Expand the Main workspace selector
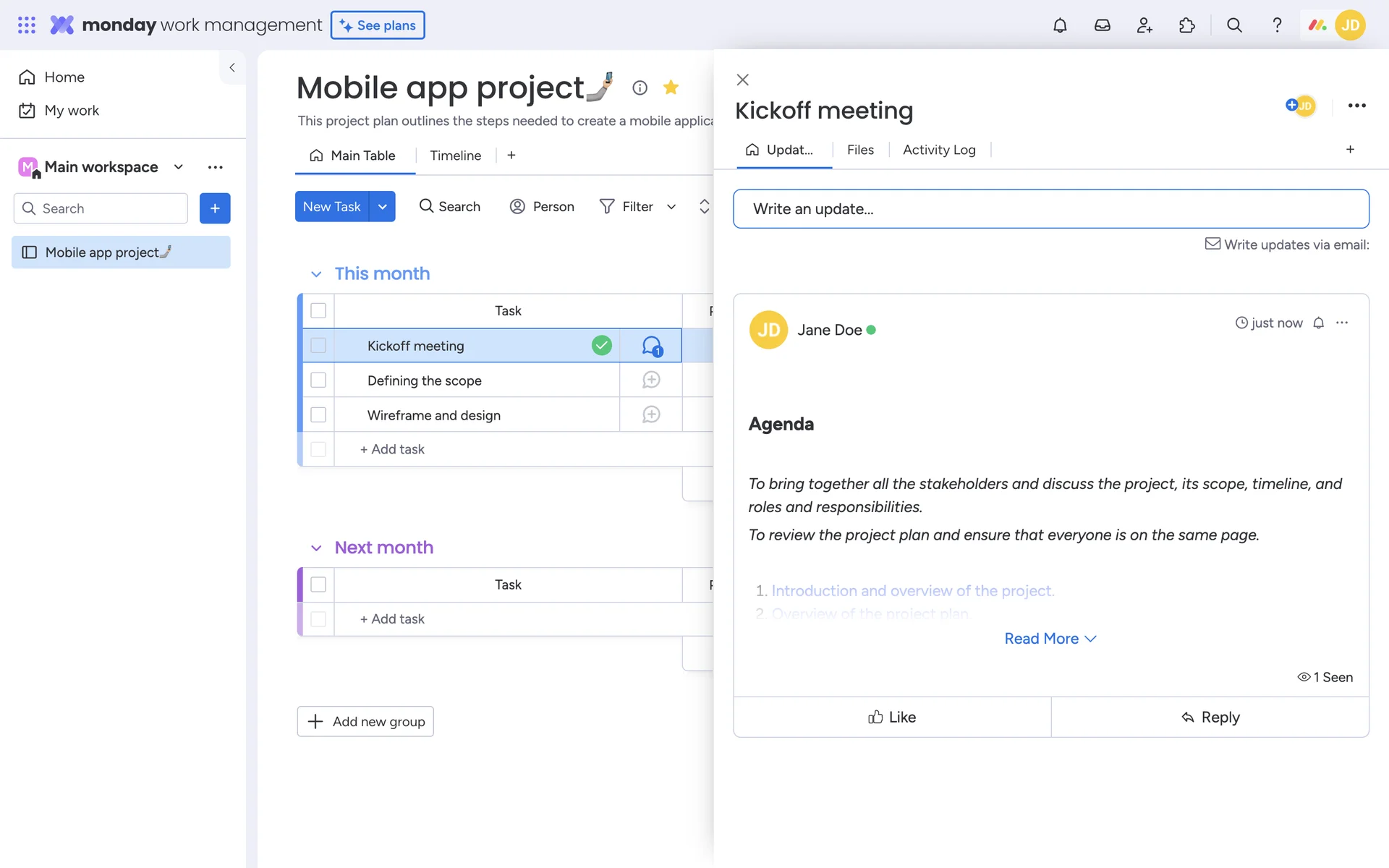Image resolution: width=1389 pixels, height=868 pixels. (x=179, y=167)
